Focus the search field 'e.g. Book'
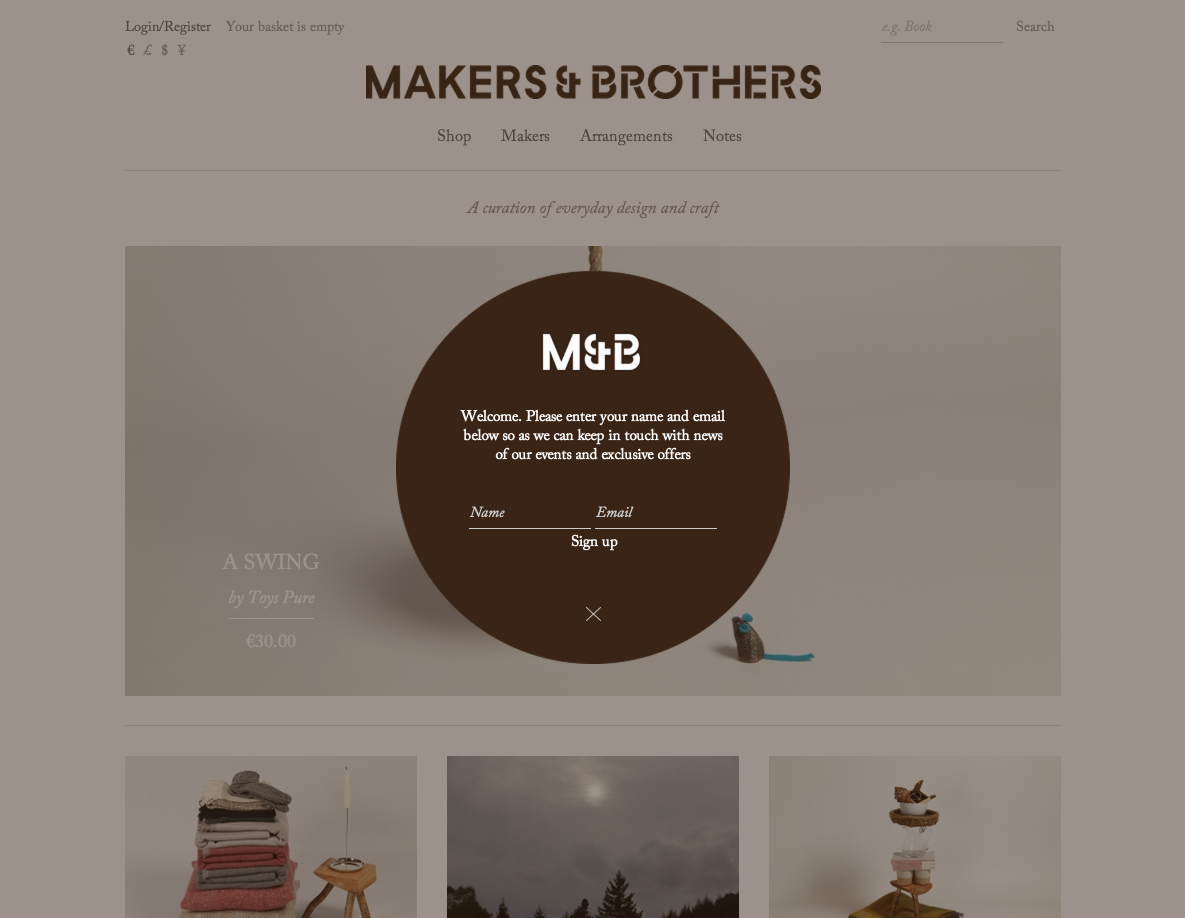The width and height of the screenshot is (1185, 918). pyautogui.click(x=942, y=28)
